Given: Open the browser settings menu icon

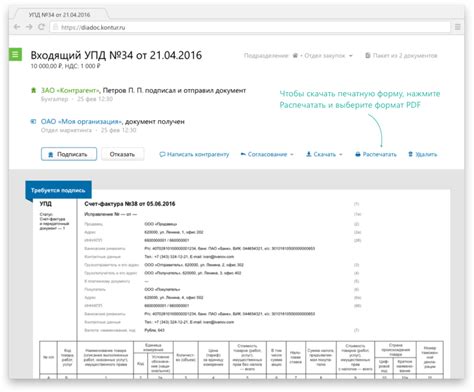Looking at the screenshot, I should pyautogui.click(x=458, y=27).
